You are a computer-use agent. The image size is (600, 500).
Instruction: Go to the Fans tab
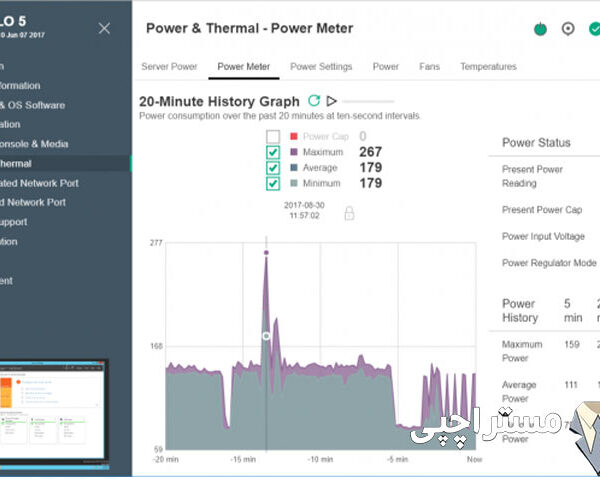pyautogui.click(x=429, y=67)
